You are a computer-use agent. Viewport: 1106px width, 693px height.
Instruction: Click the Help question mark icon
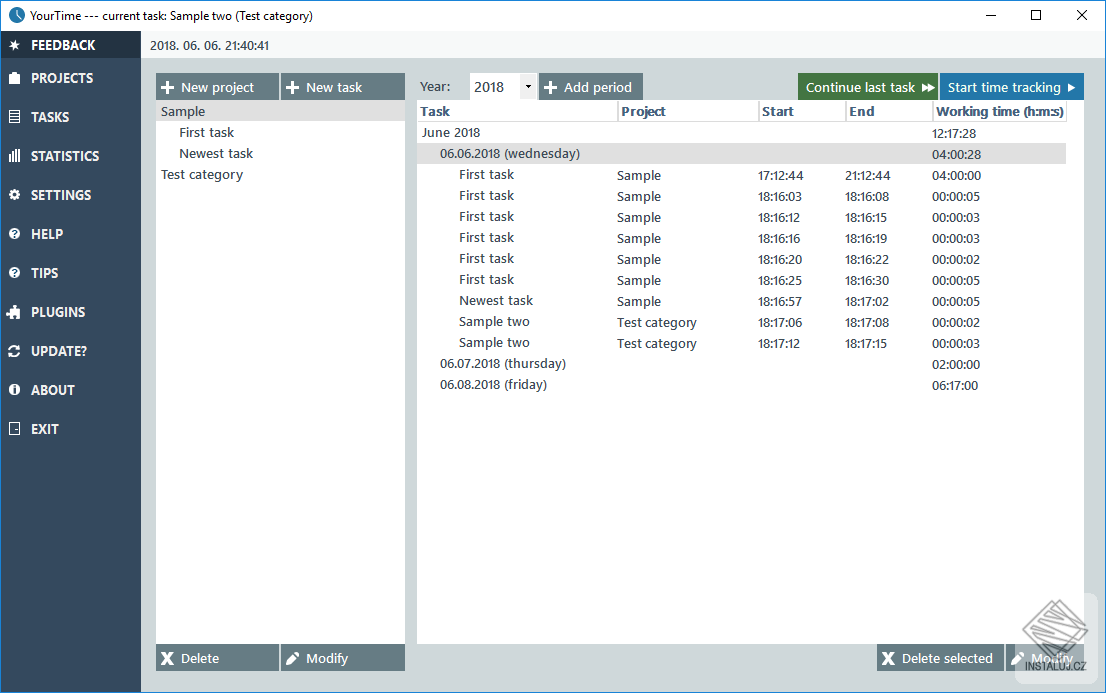click(x=14, y=234)
